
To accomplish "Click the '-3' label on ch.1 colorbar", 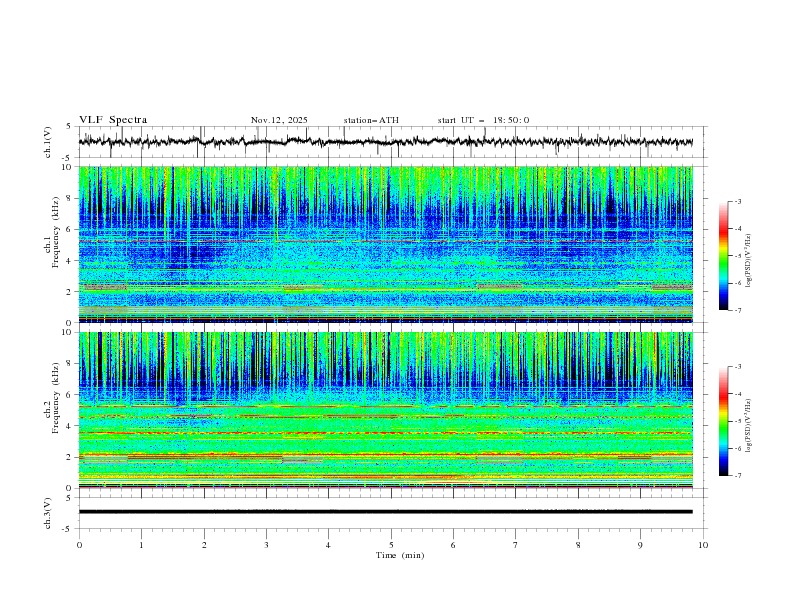I will pyautogui.click(x=738, y=201).
